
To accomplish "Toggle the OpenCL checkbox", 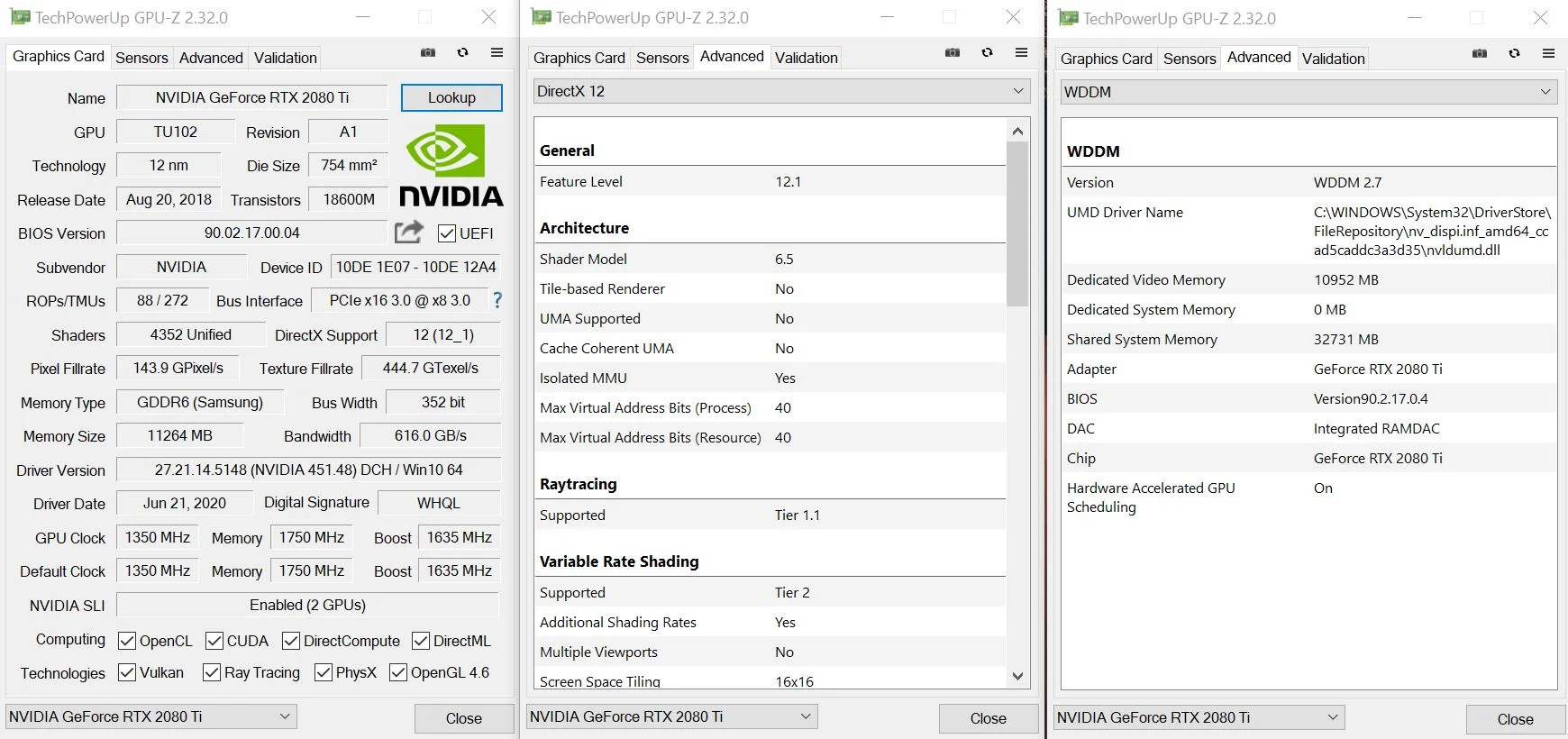I will (127, 641).
